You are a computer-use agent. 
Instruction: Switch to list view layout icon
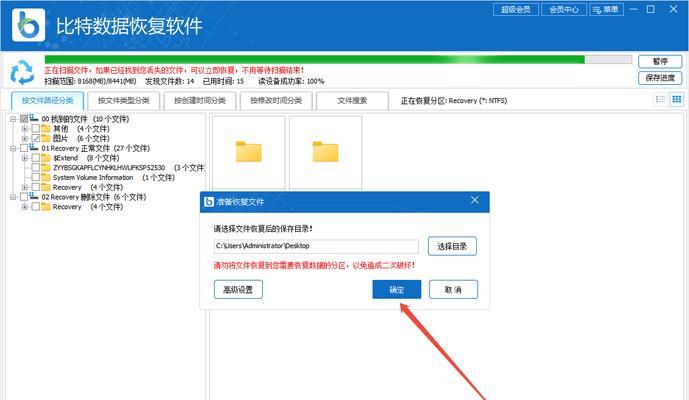(660, 99)
